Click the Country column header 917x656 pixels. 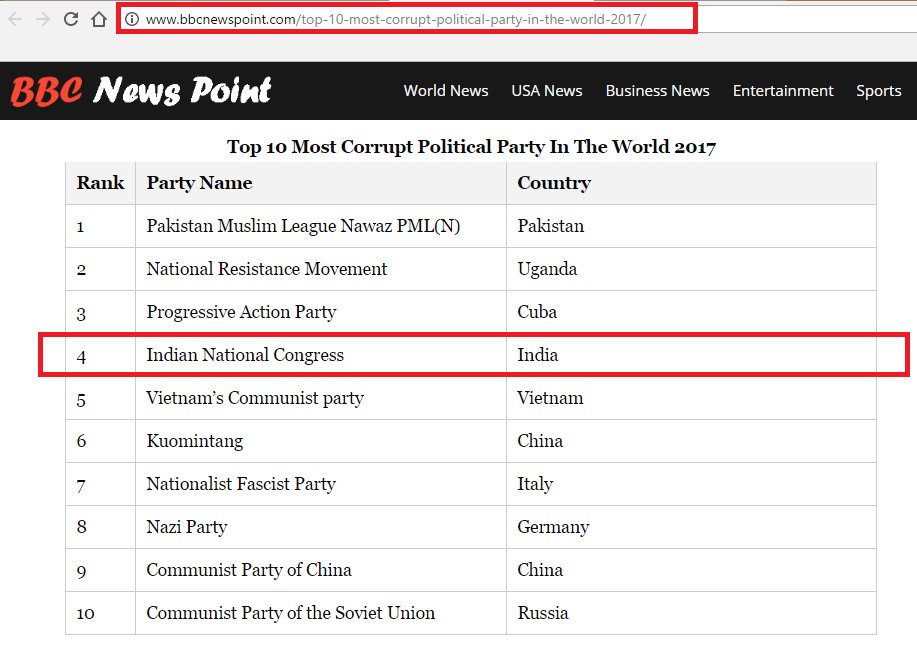pos(691,183)
